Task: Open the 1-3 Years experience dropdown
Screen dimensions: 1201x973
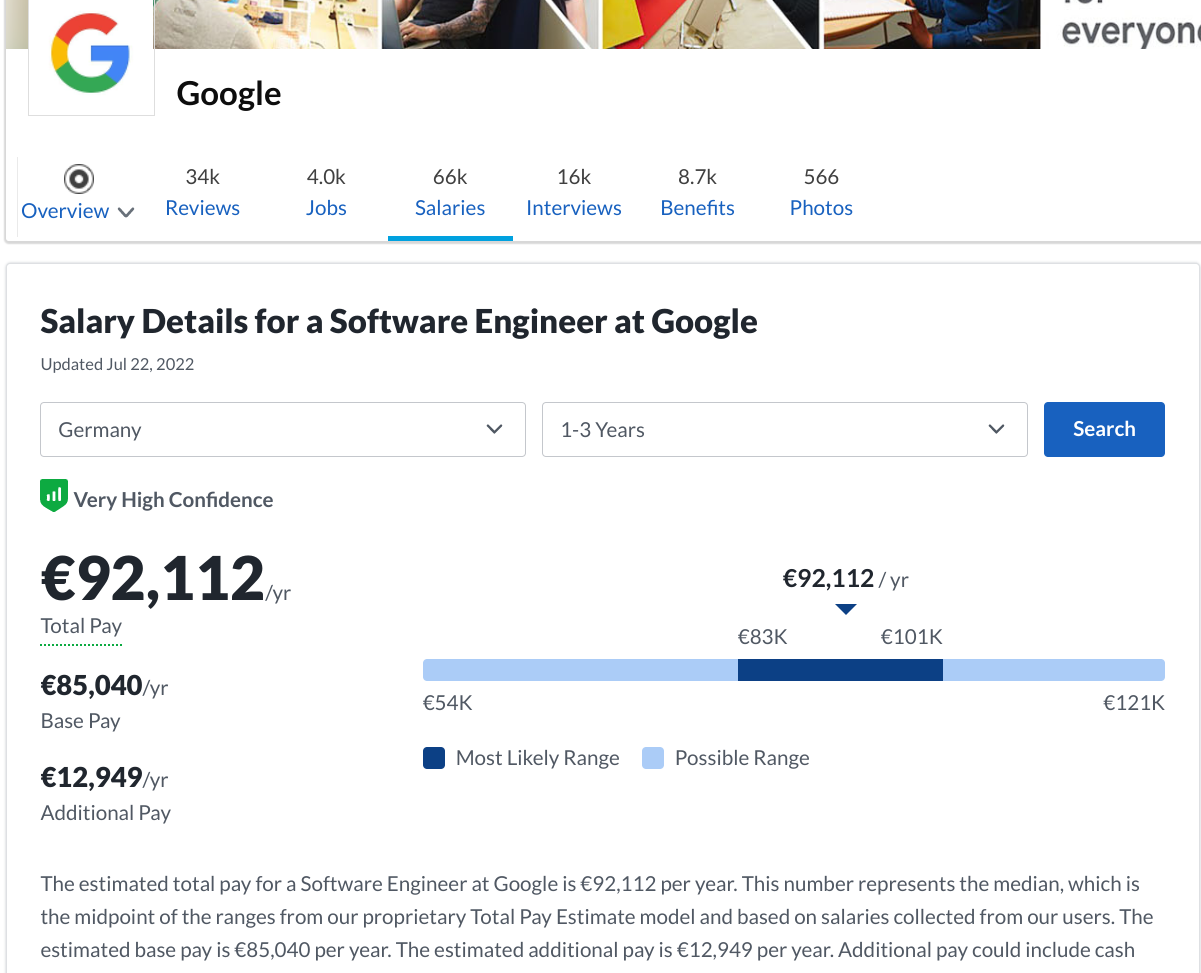Action: (784, 430)
